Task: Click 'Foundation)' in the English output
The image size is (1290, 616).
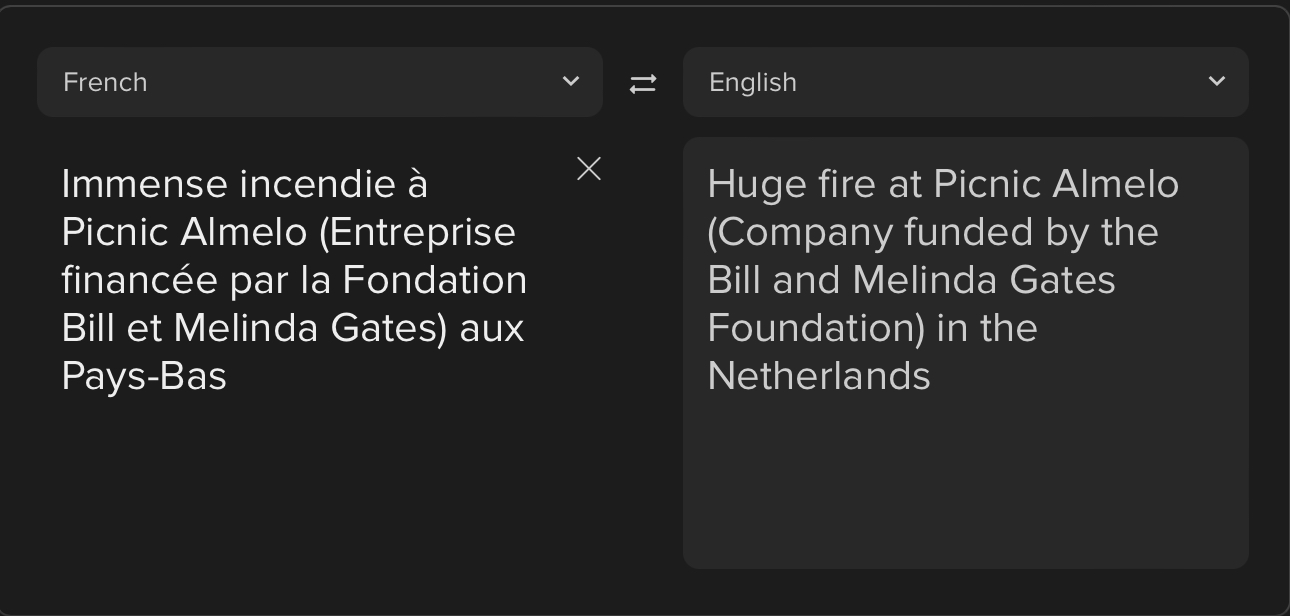Action: 817,329
